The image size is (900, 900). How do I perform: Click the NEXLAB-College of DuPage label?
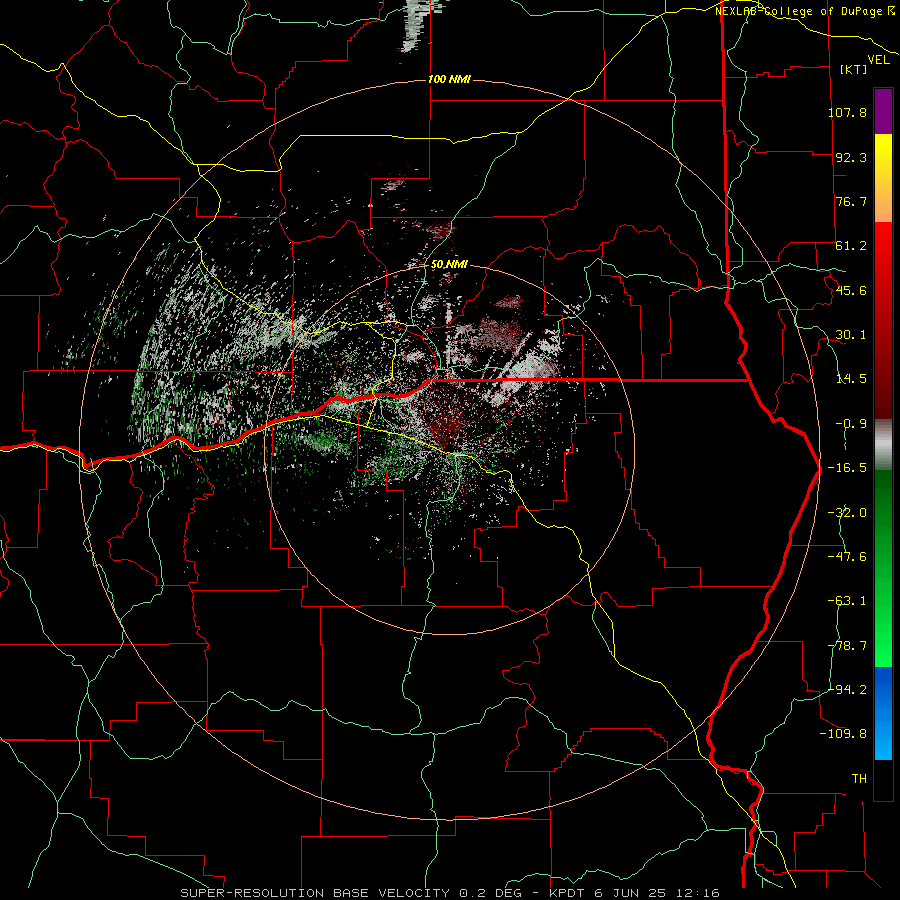804,11
